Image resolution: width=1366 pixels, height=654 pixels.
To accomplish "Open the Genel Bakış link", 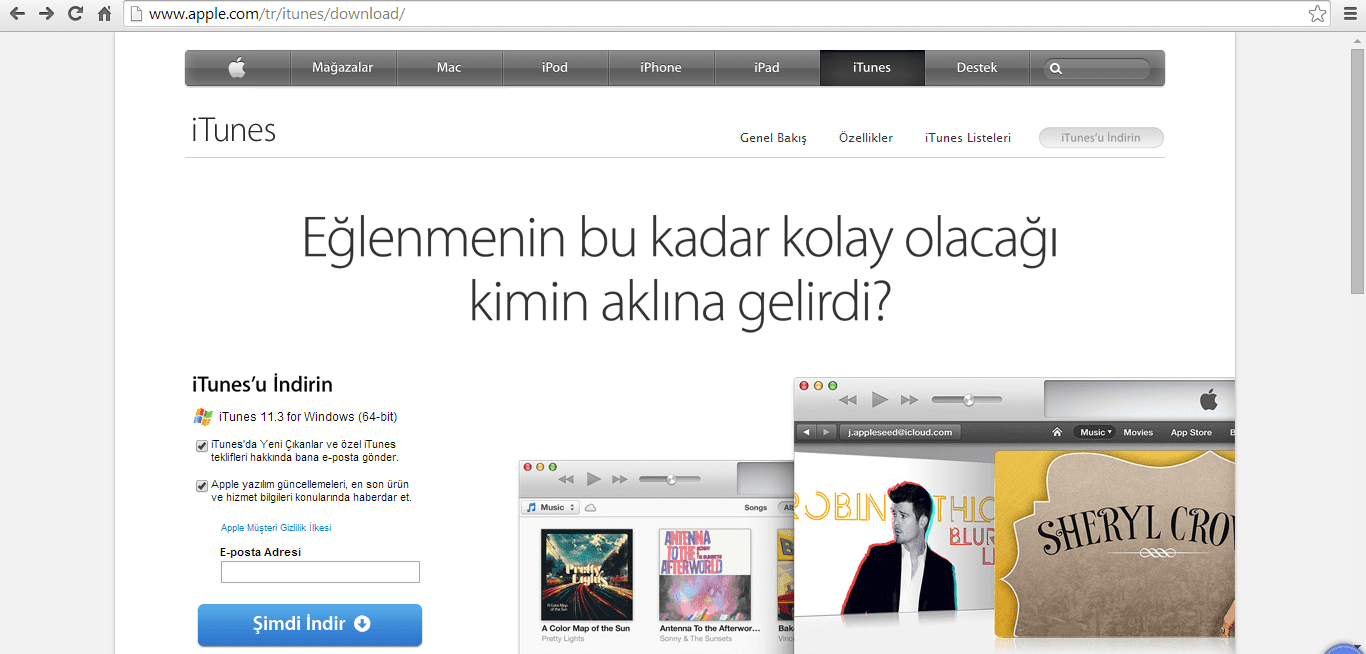I will coord(773,138).
